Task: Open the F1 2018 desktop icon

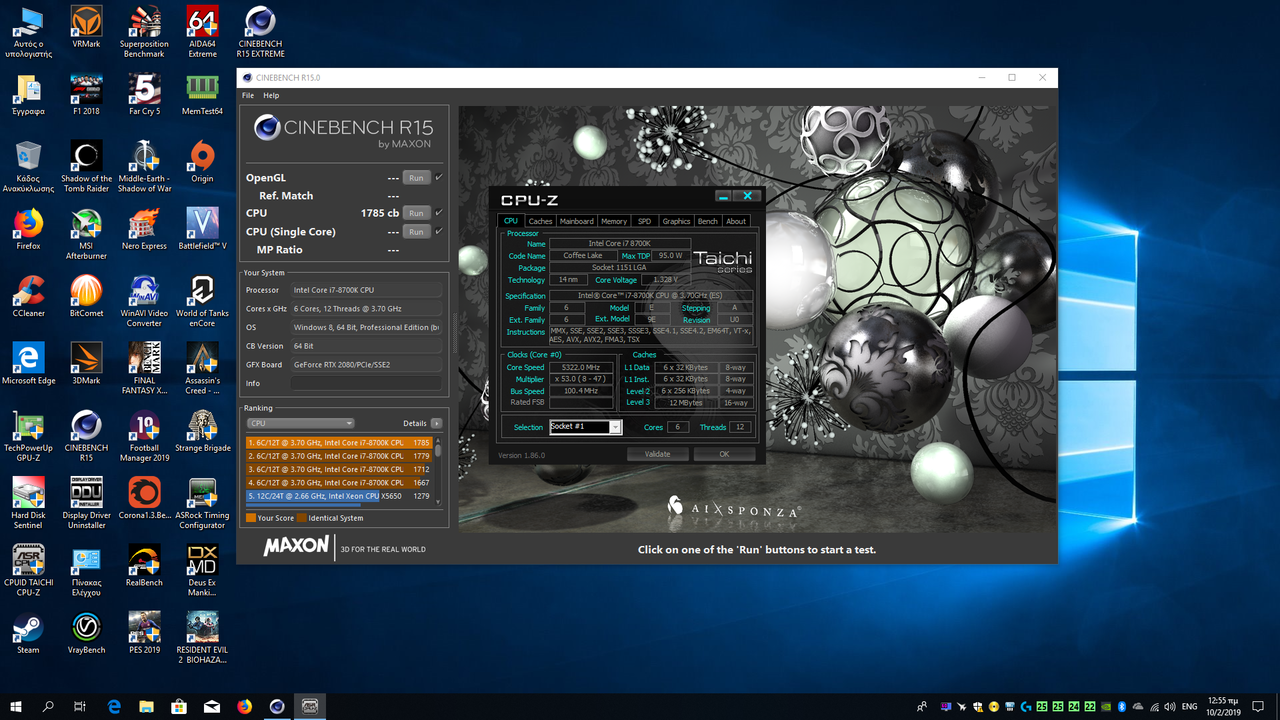Action: tap(86, 95)
